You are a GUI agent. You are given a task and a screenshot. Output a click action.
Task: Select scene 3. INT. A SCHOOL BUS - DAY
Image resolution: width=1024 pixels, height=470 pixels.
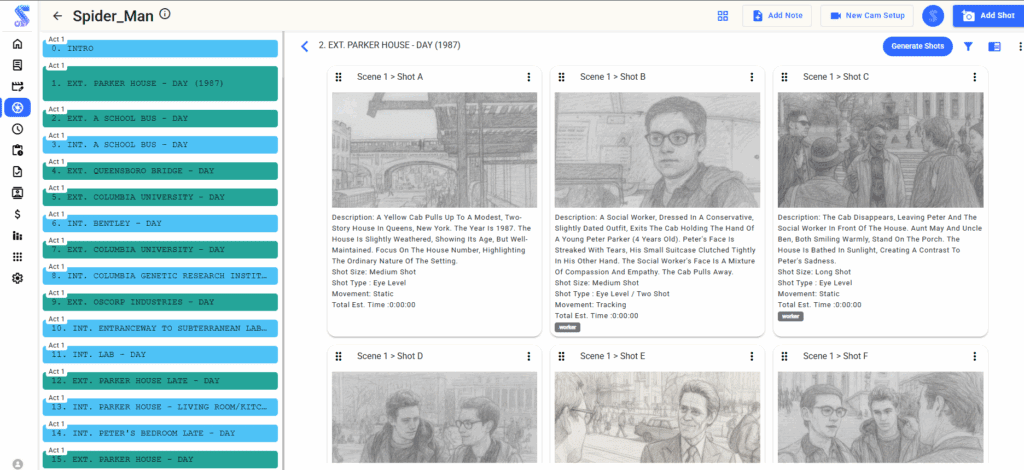point(160,144)
